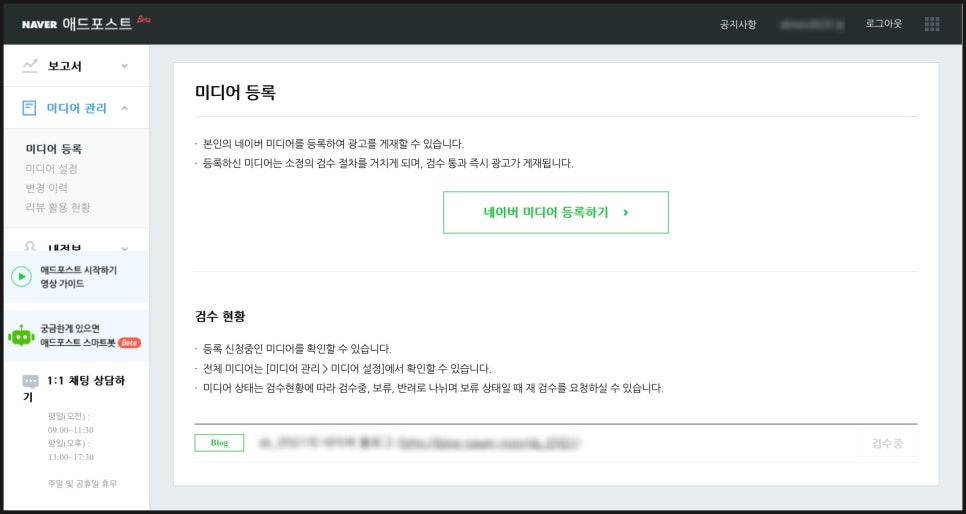Image resolution: width=966 pixels, height=514 pixels.
Task: Collapse the 미디어 관리 chevron
Action: pyautogui.click(x=124, y=108)
